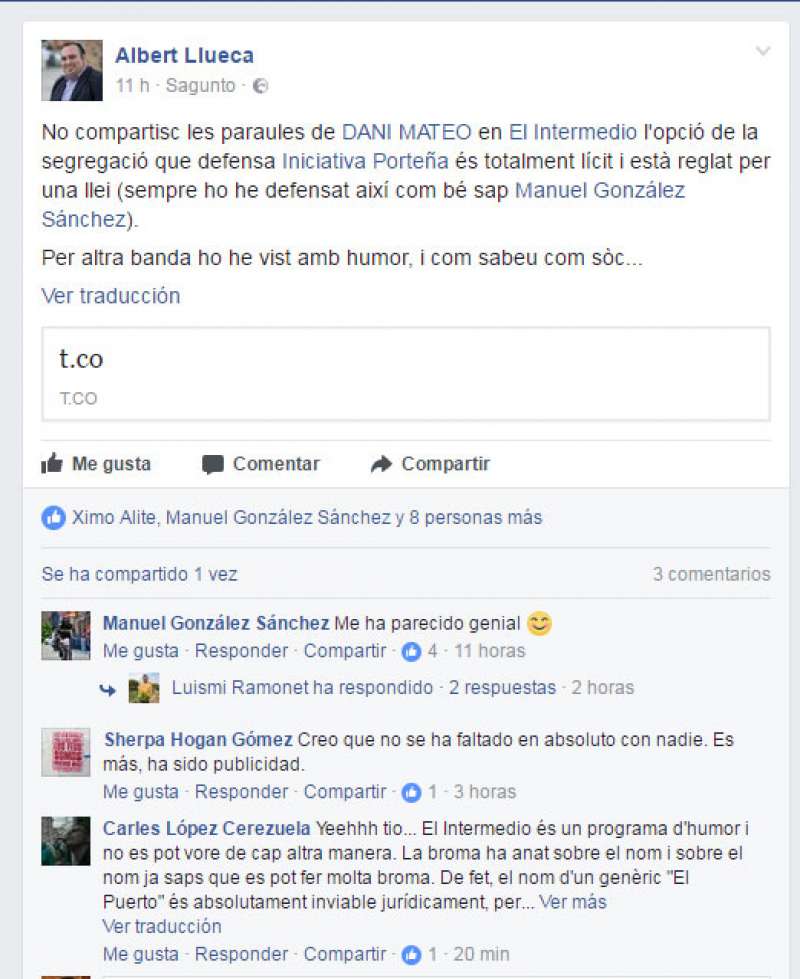This screenshot has height=979, width=800.
Task: Like Sherpa Hogan Gómez's comment
Action: [141, 792]
